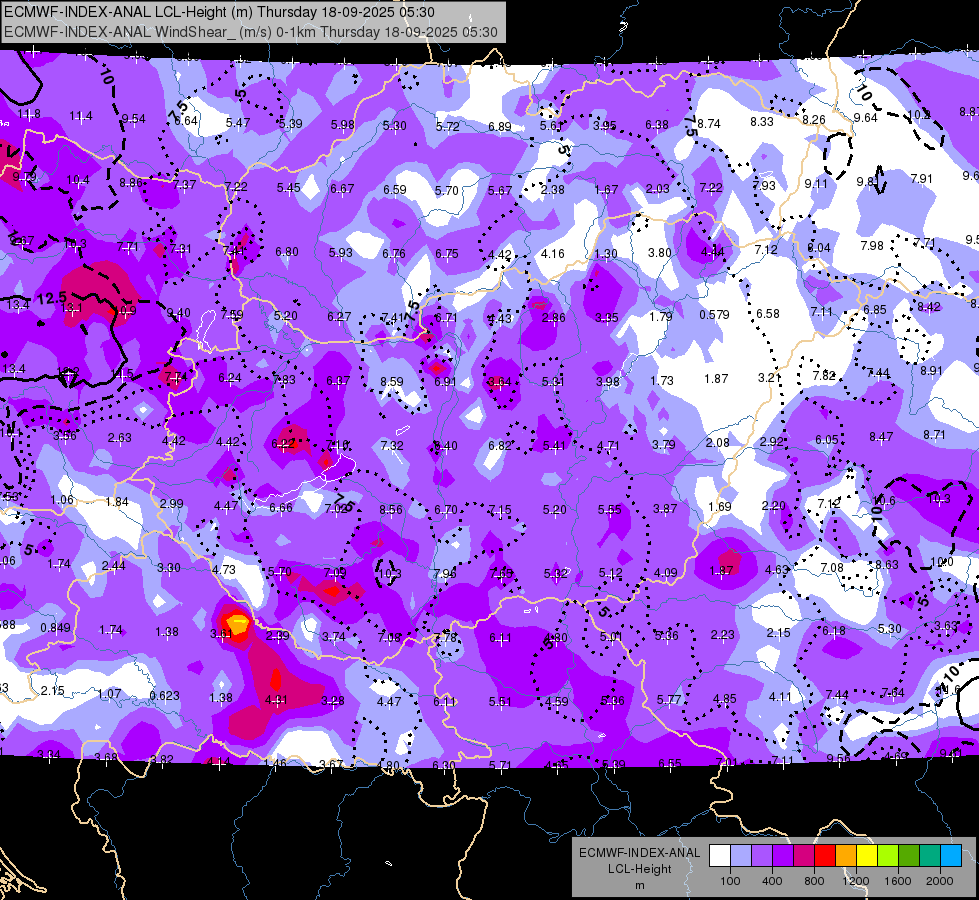Click the grid value 9.64

[x=865, y=117]
